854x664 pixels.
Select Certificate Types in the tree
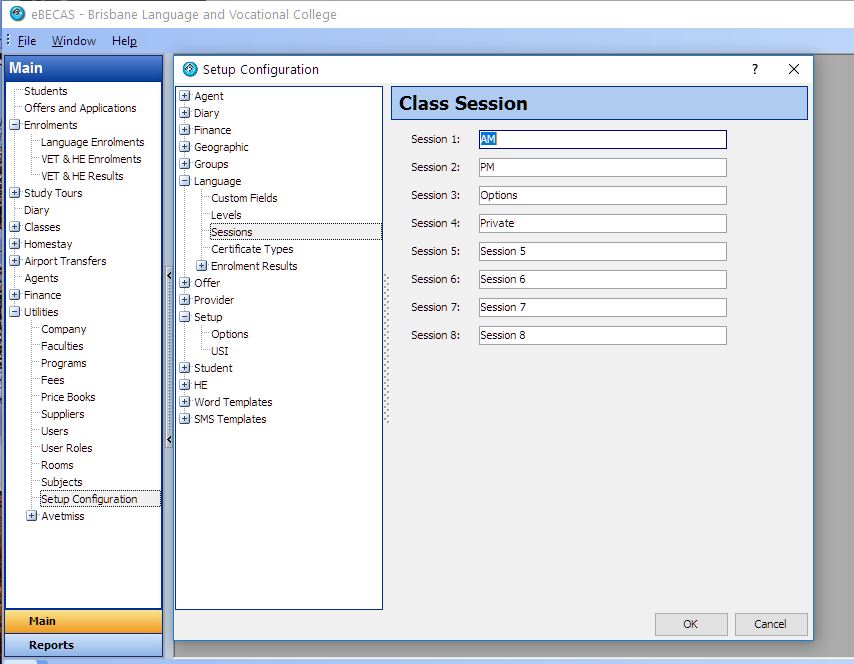coord(252,249)
